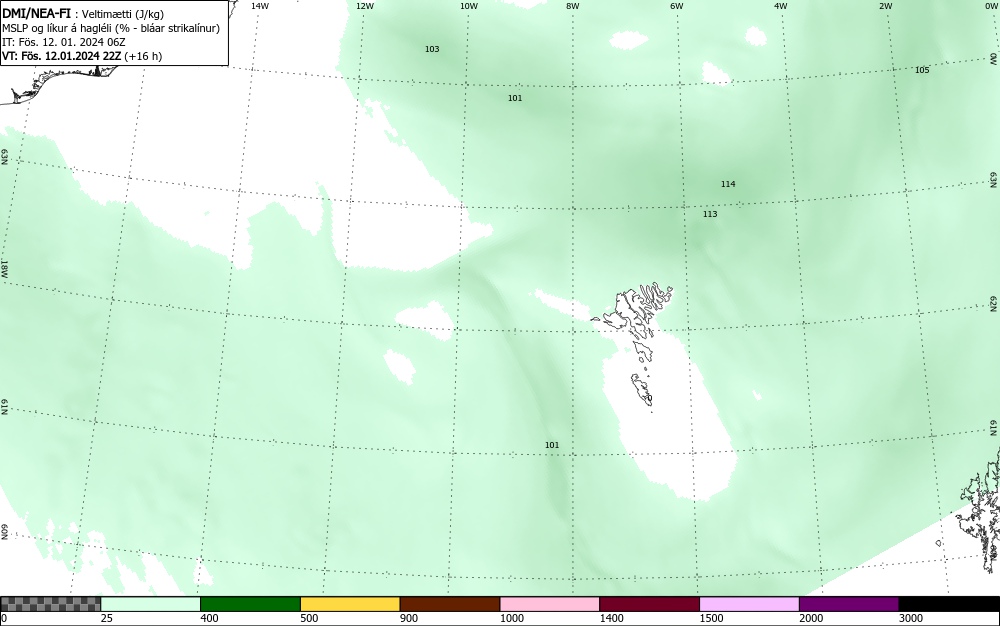Click the legend value 400
Screen dimensions: 1000x626
click(209, 618)
